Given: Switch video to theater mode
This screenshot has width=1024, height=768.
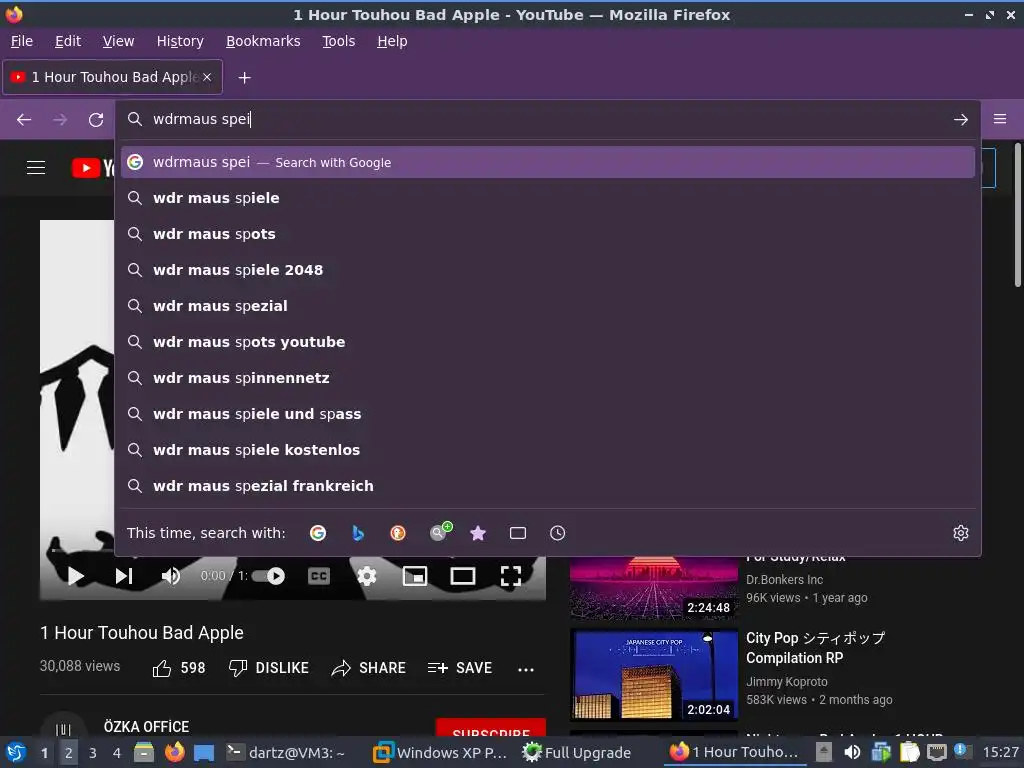Looking at the screenshot, I should 462,576.
